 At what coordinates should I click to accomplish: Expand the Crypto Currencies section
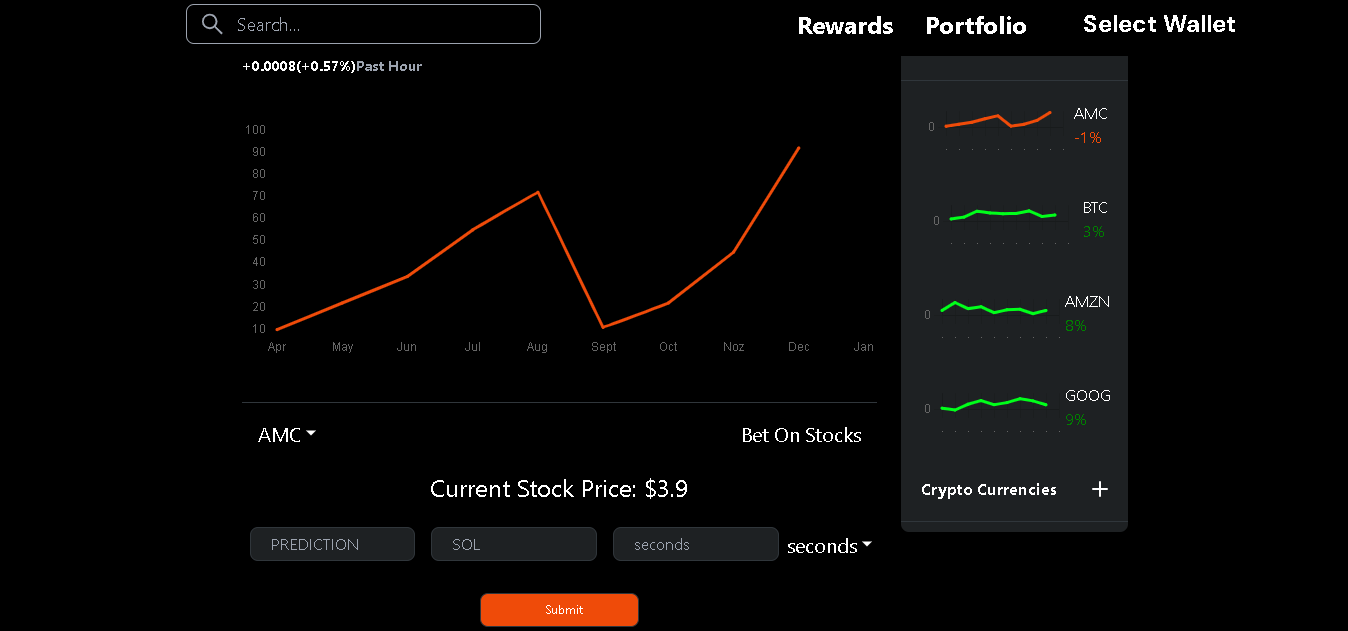[989, 490]
